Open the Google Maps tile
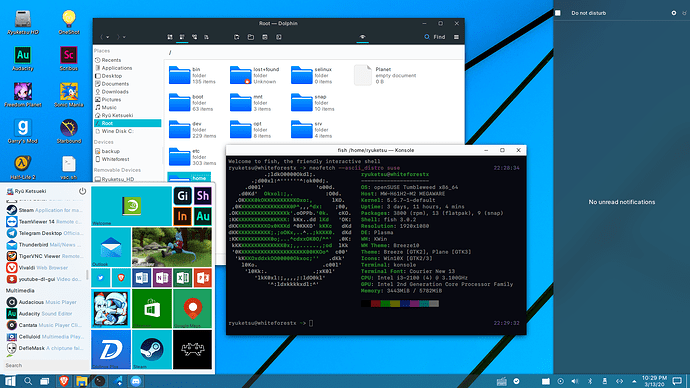 pyautogui.click(x=192, y=308)
